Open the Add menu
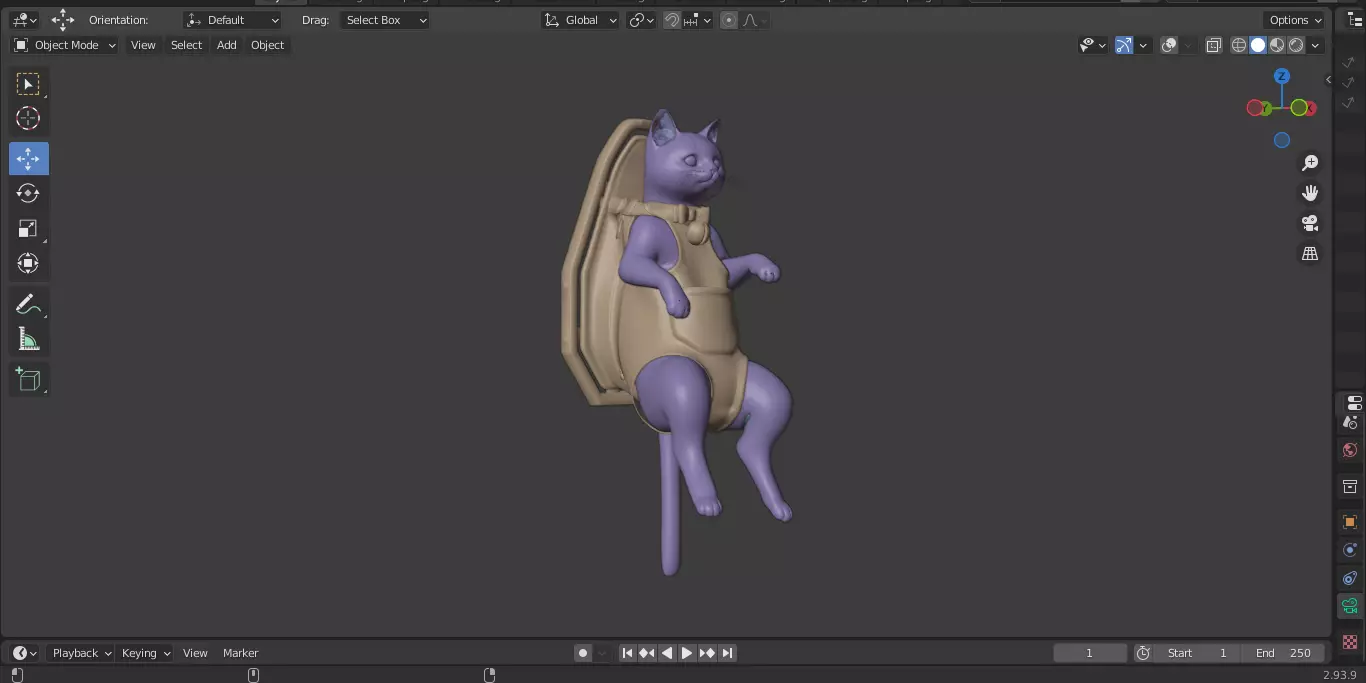Viewport: 1366px width, 683px height. (x=227, y=45)
